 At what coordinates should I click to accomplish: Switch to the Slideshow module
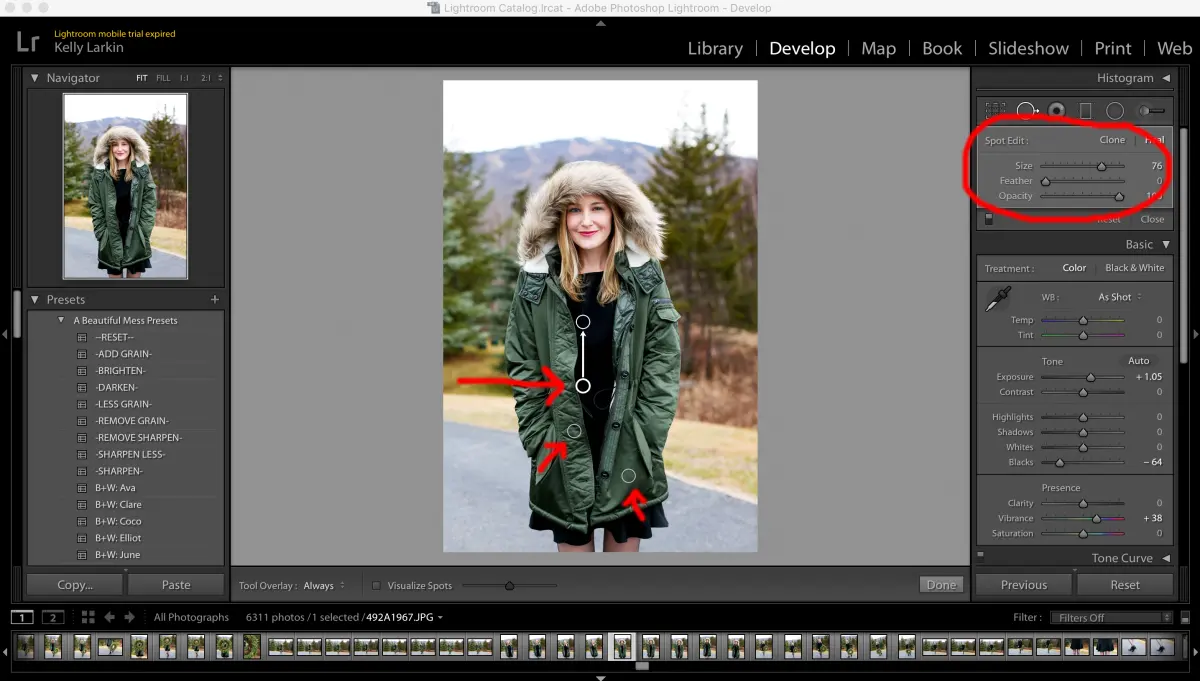point(1029,48)
